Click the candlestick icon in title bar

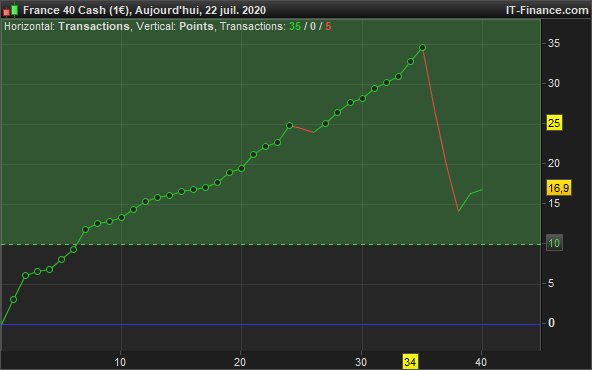click(11, 10)
